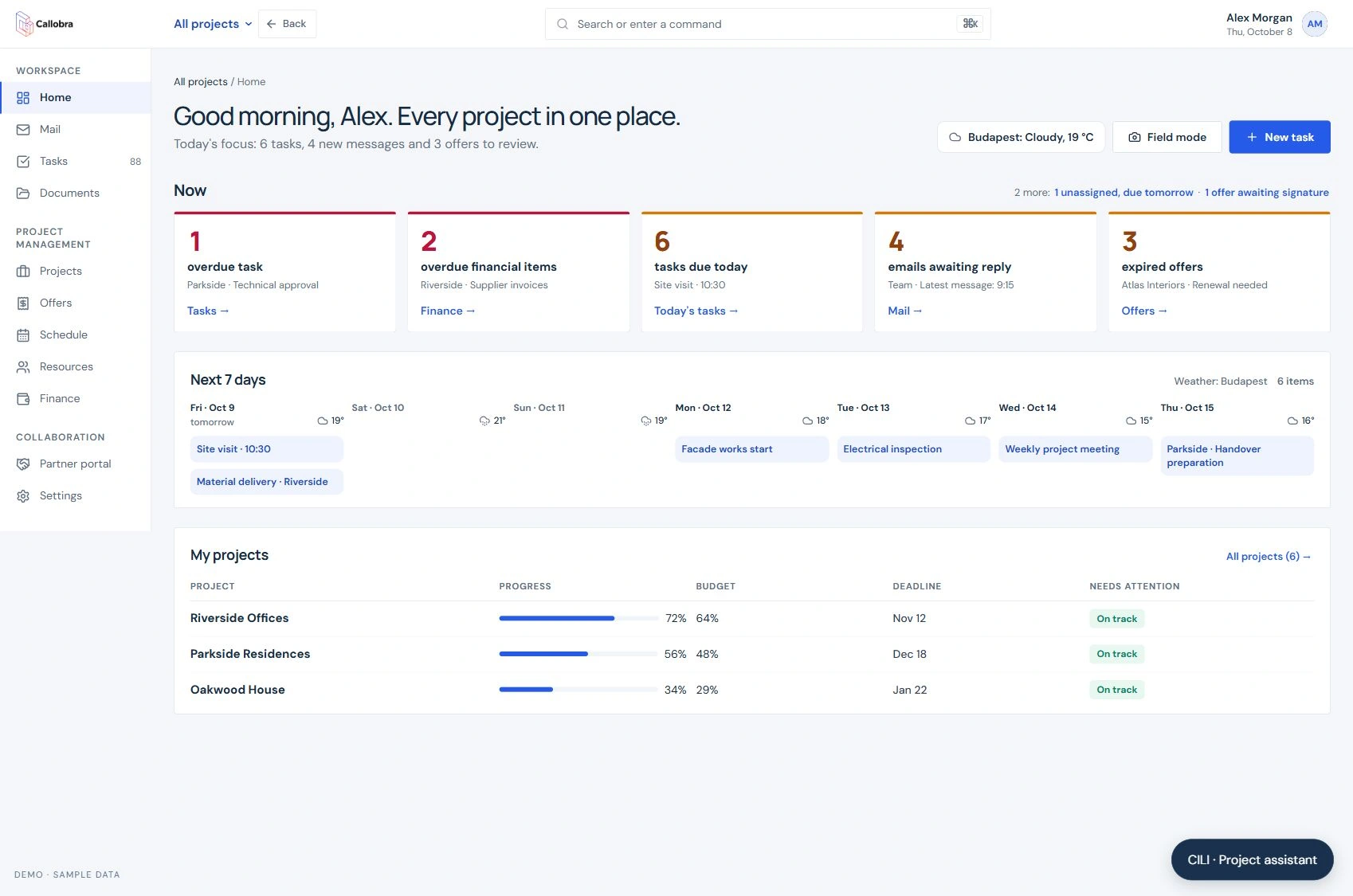Open Schedule via the calendar icon
1353x896 pixels.
(23, 335)
